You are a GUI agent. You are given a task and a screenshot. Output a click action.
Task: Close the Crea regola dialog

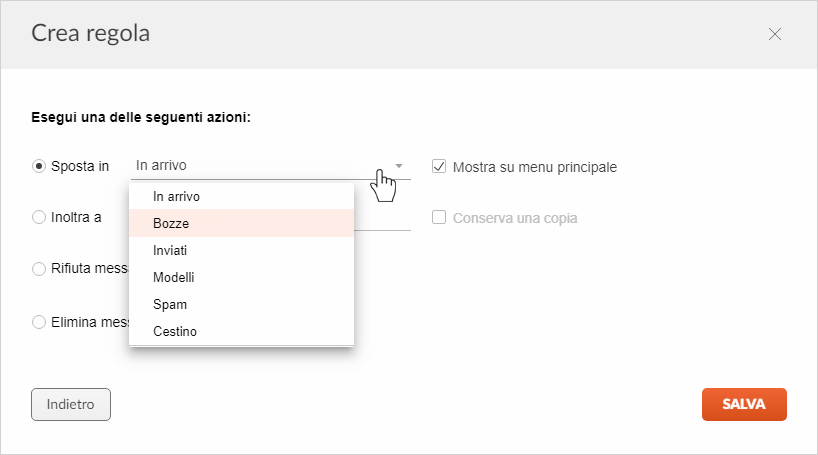[775, 34]
